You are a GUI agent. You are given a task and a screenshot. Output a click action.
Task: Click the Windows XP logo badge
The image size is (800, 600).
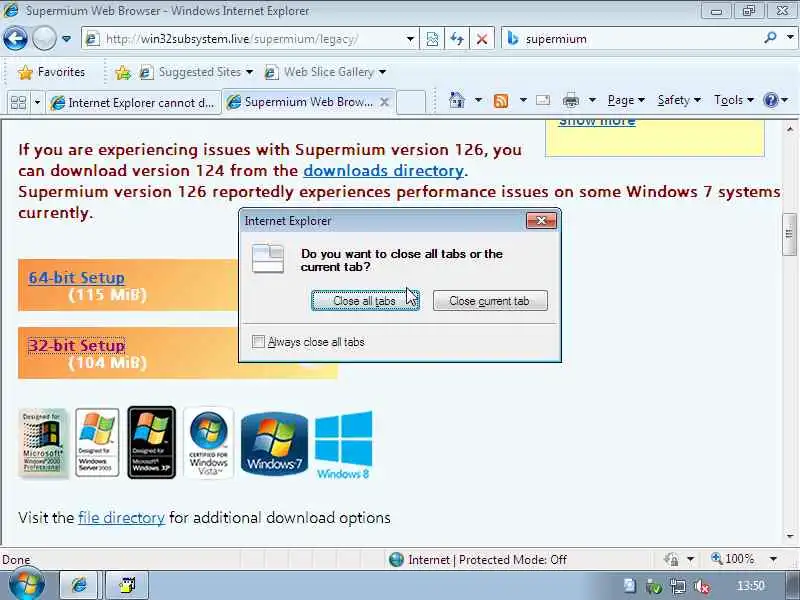[152, 443]
